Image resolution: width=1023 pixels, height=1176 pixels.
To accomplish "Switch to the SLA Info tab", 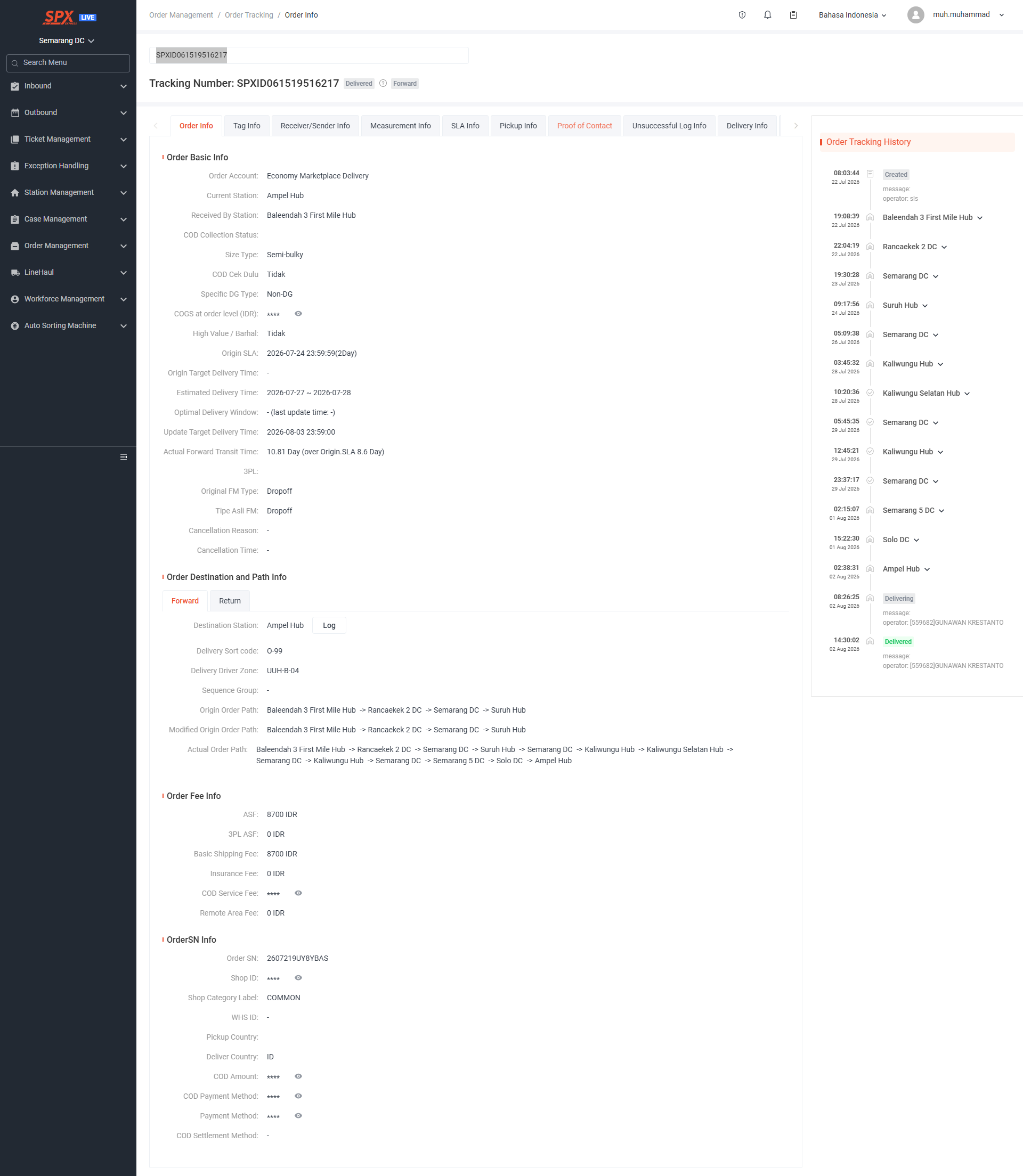I will point(465,126).
